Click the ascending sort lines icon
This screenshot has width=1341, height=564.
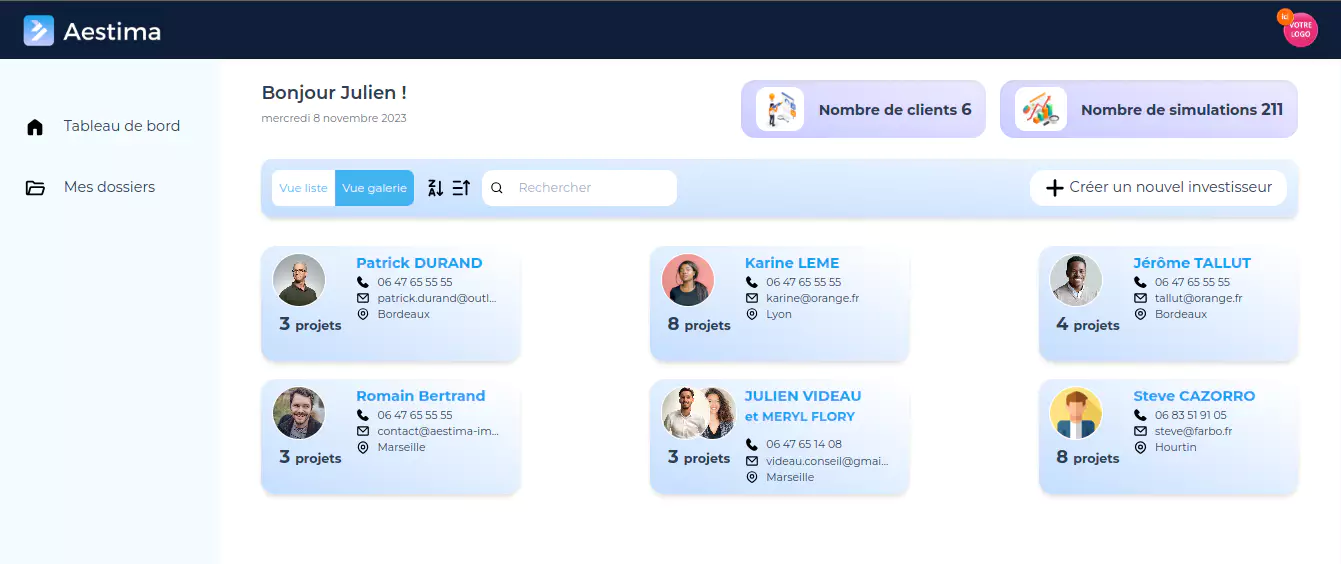coord(461,188)
